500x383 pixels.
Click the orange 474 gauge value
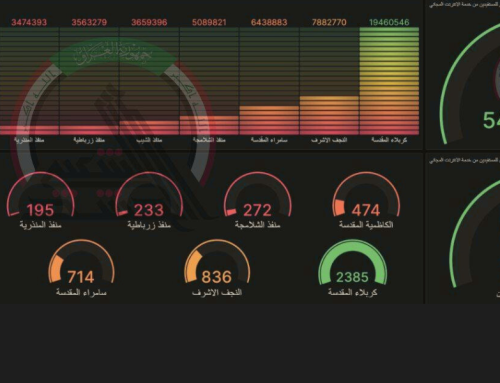pos(366,210)
